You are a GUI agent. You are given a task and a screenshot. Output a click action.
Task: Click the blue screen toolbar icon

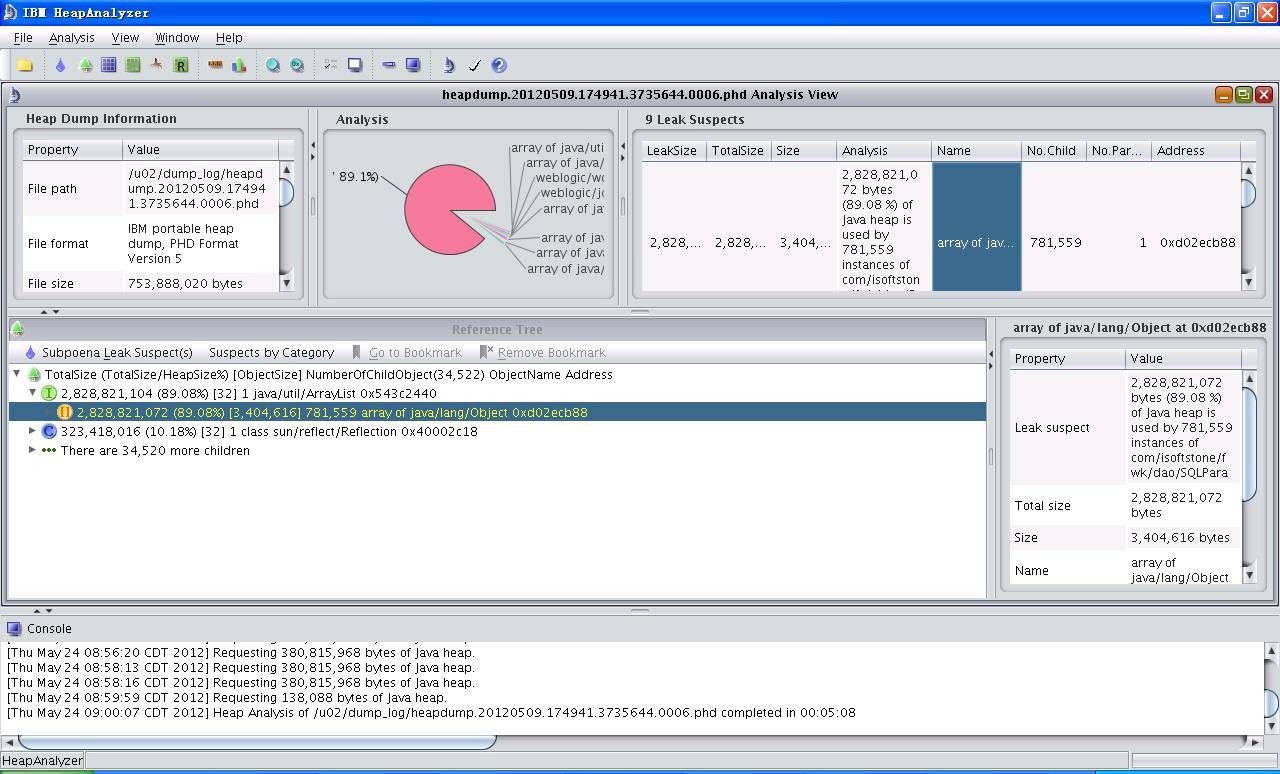413,65
